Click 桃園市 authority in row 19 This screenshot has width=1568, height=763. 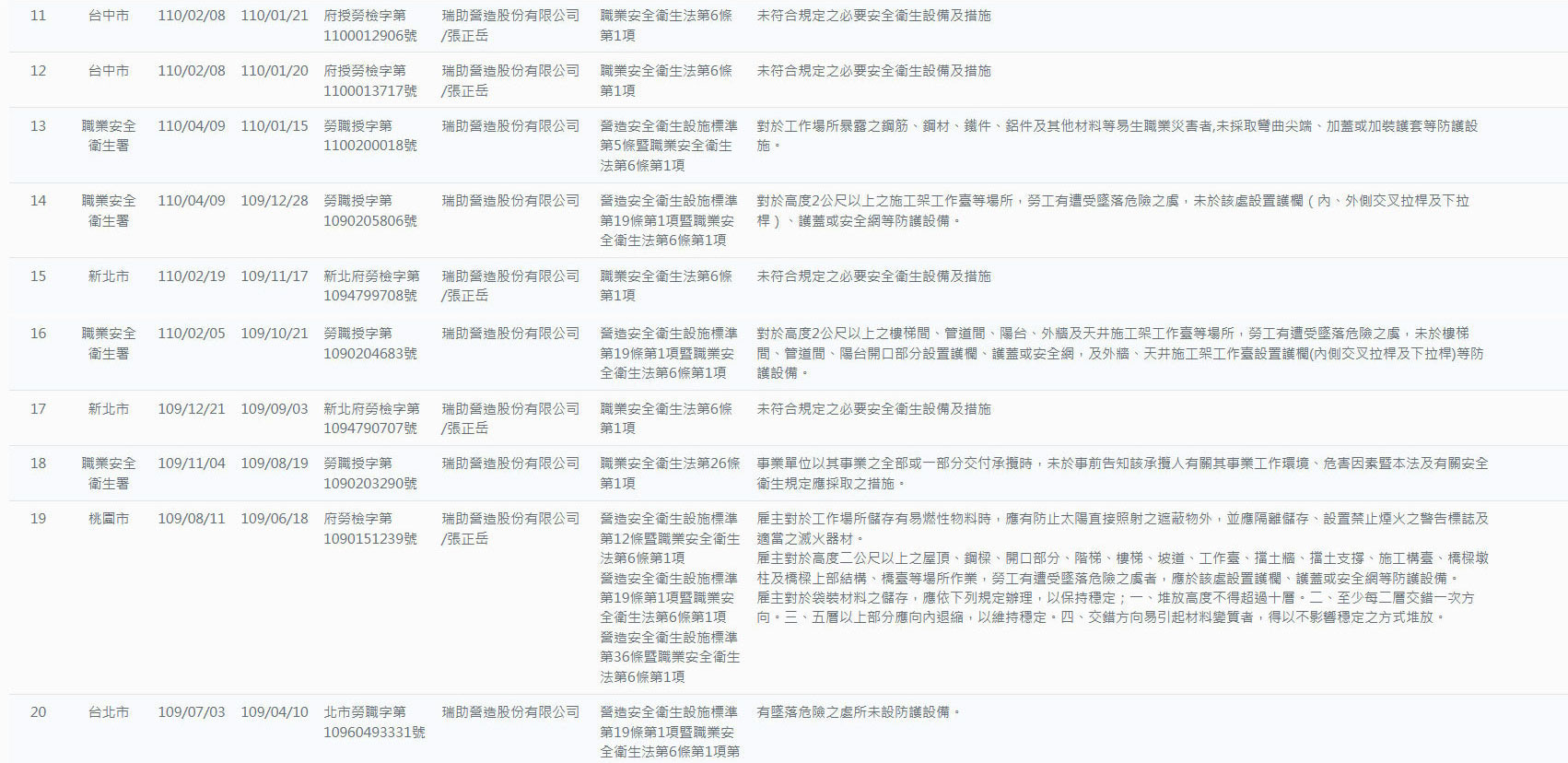point(109,519)
